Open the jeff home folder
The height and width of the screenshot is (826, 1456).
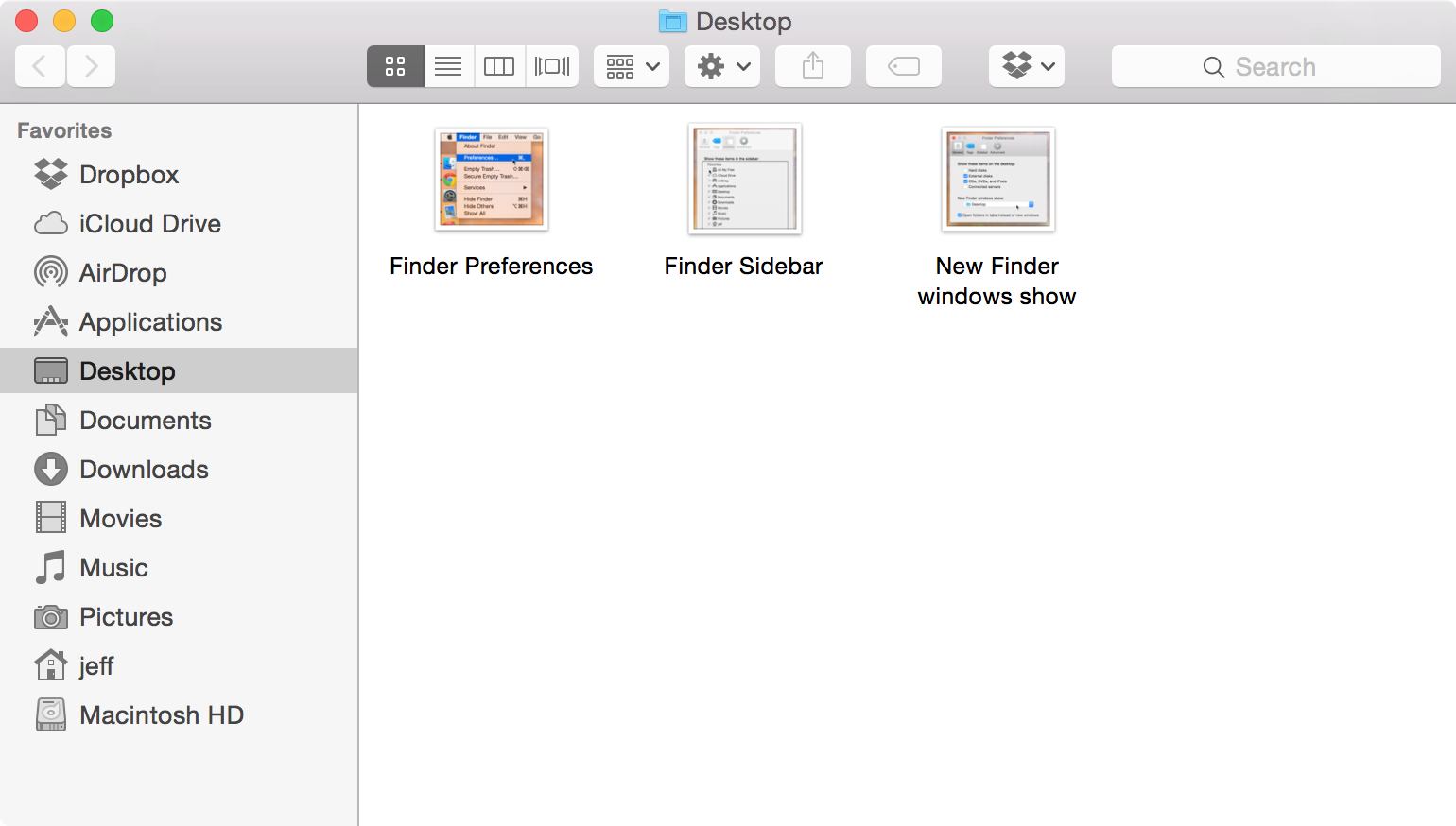click(96, 665)
